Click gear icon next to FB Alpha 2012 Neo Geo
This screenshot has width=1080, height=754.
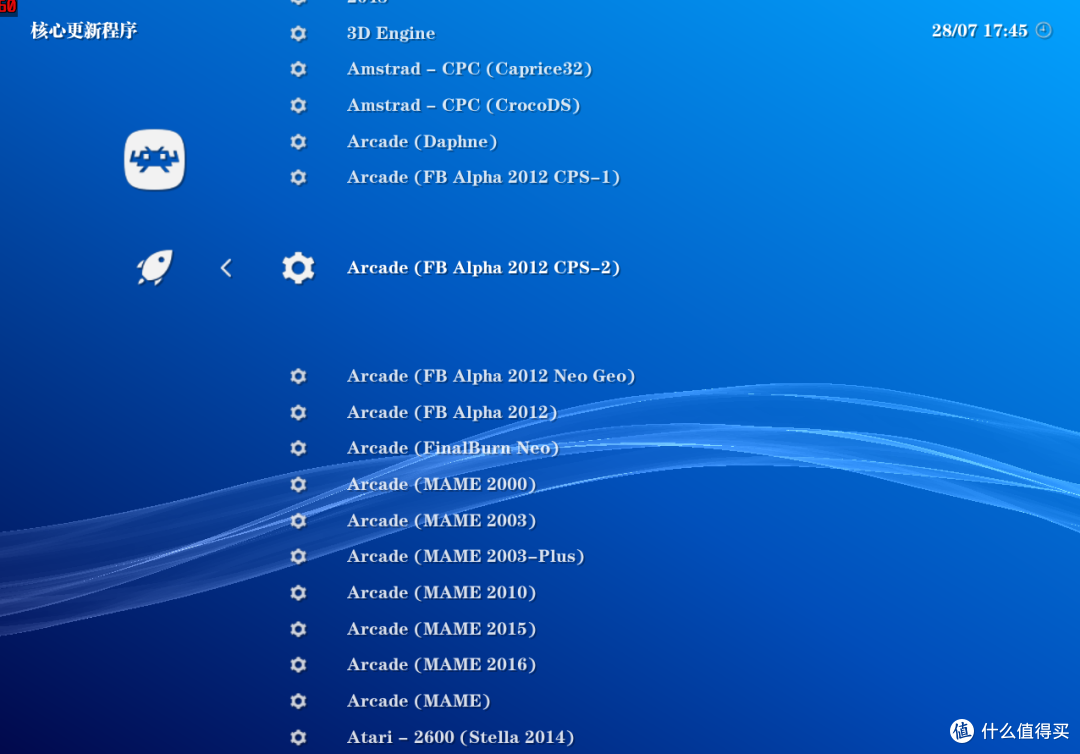coord(298,376)
